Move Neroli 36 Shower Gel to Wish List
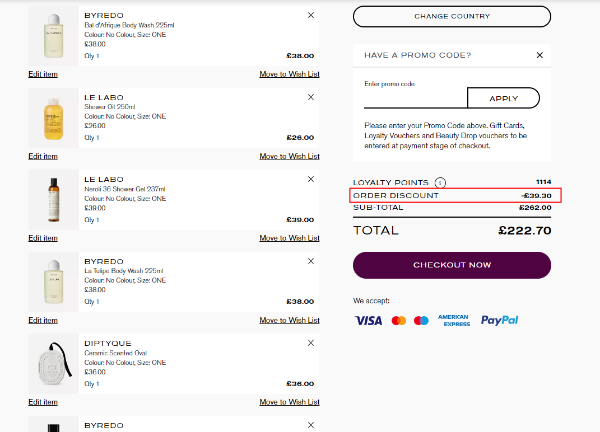Image resolution: width=600 pixels, height=432 pixels. tap(289, 238)
